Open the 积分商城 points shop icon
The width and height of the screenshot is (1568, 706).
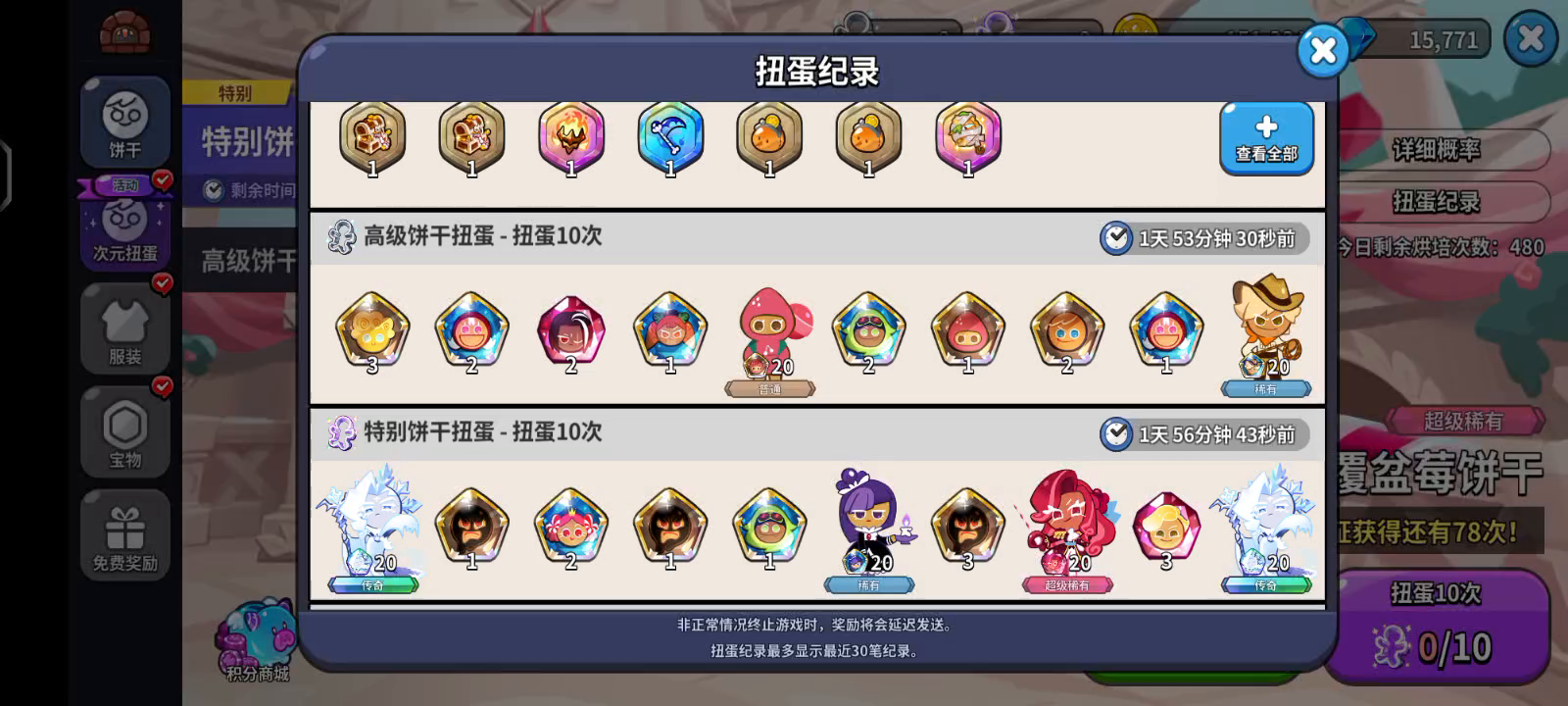257,641
